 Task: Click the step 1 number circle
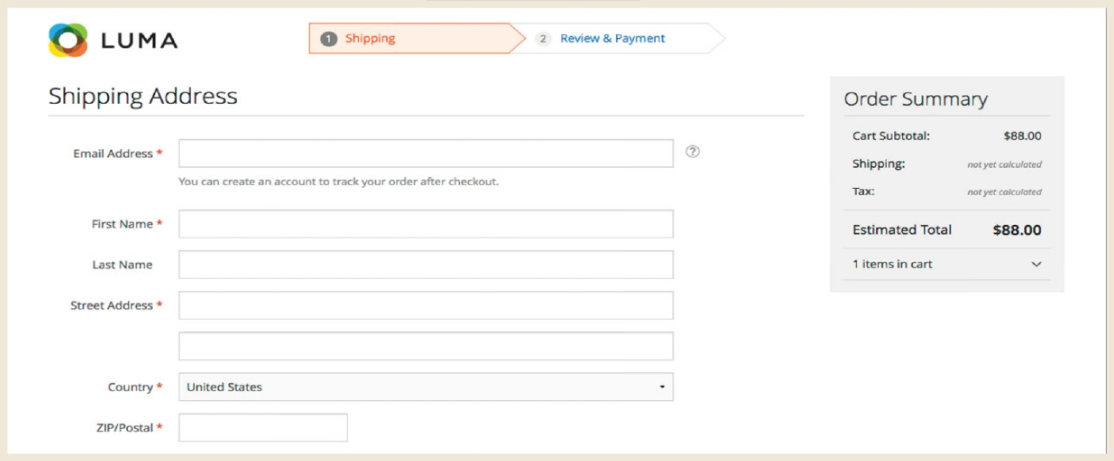329,39
